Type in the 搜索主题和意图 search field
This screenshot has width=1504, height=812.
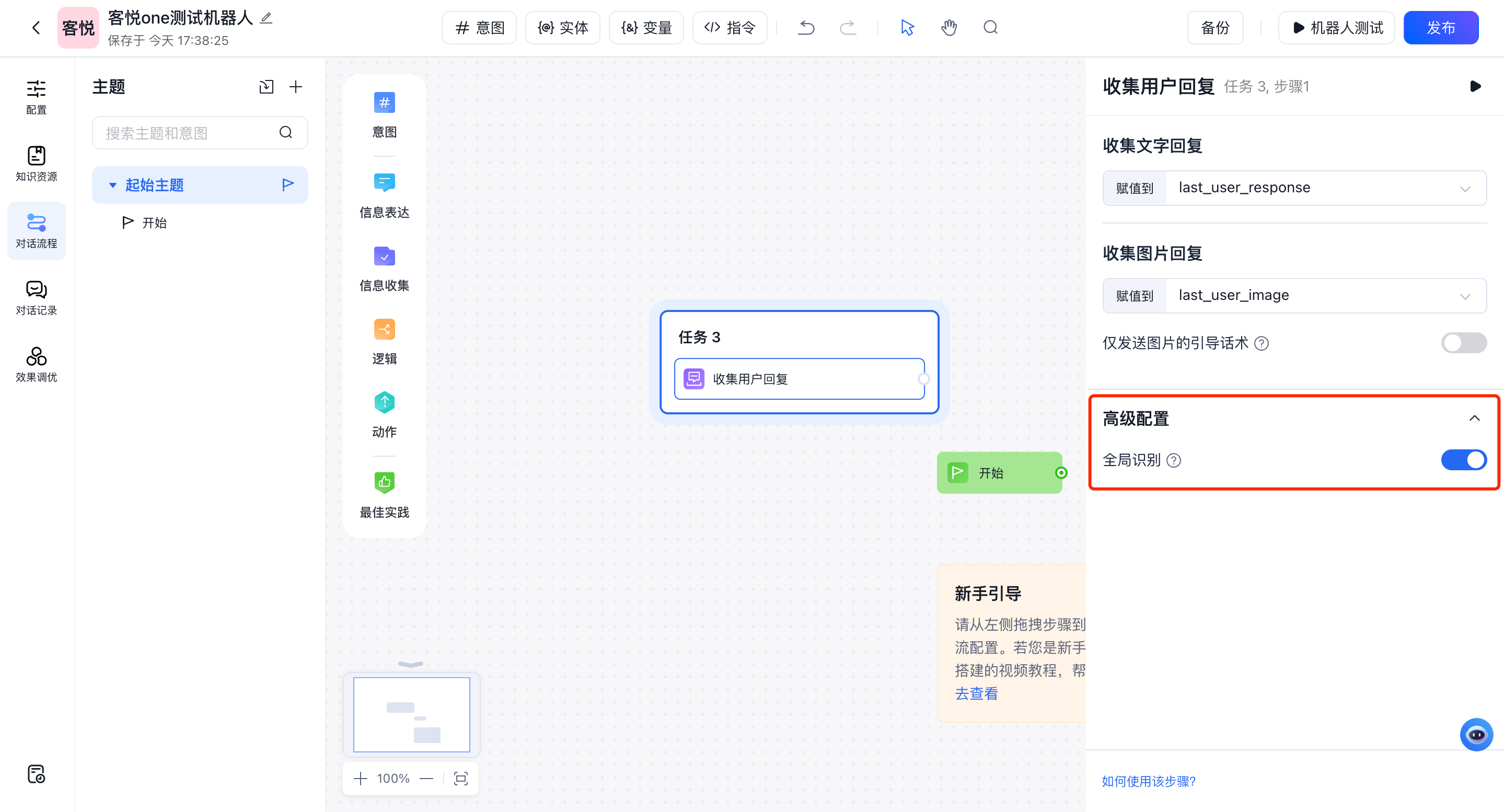pyautogui.click(x=193, y=133)
